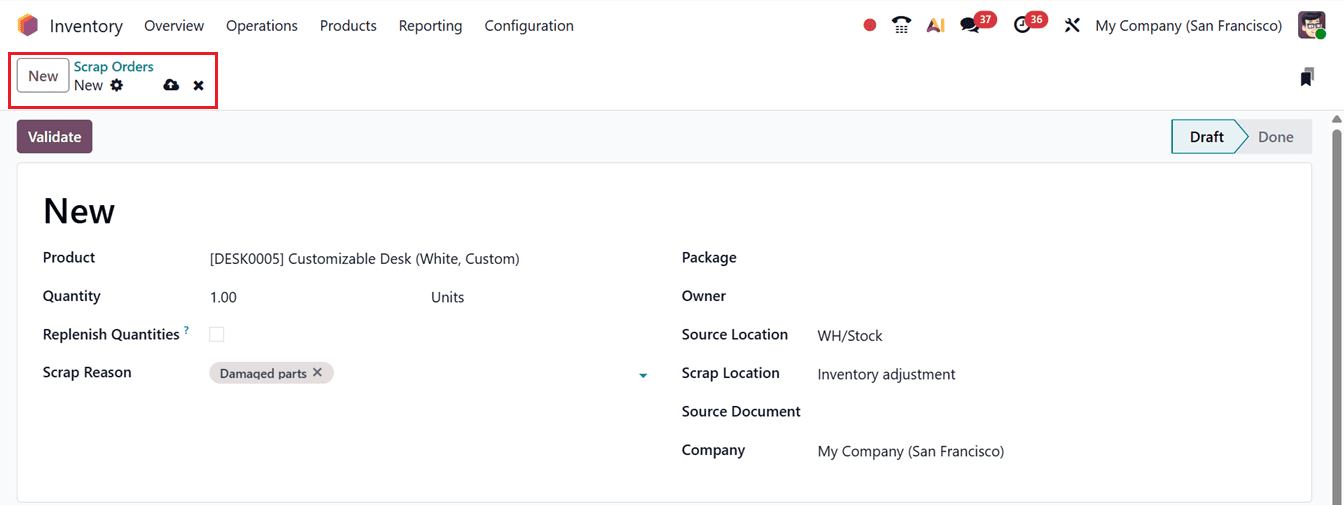Open the VoIP phone icon

pyautogui.click(x=902, y=26)
